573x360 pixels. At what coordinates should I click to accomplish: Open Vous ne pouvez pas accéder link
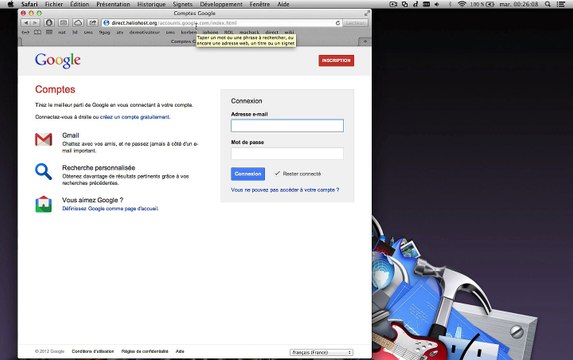click(x=285, y=190)
